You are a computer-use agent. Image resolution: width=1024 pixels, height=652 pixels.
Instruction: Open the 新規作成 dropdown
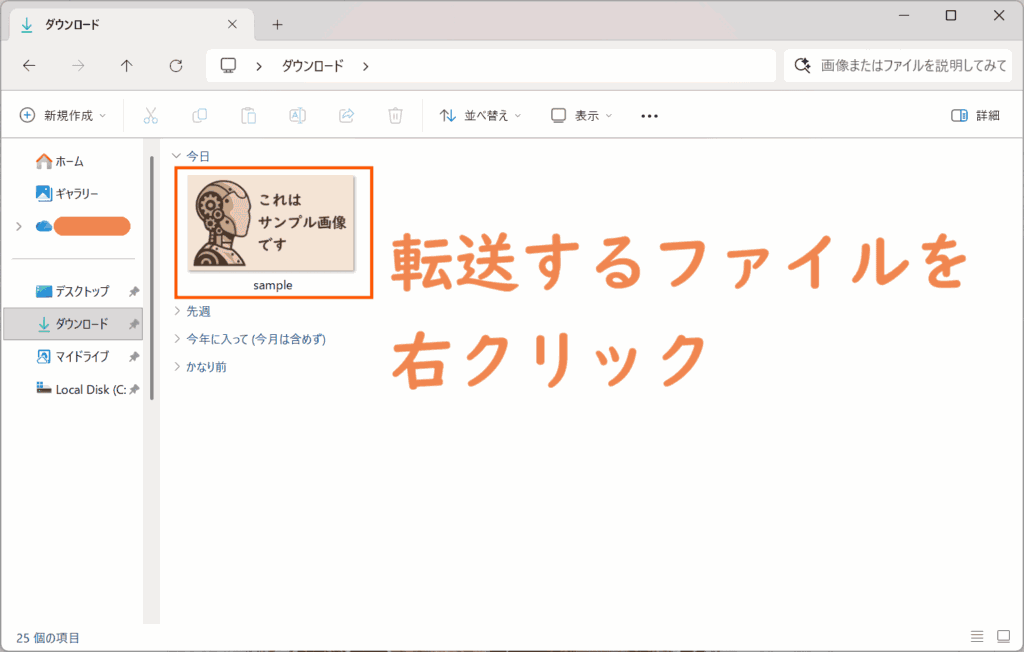(63, 116)
